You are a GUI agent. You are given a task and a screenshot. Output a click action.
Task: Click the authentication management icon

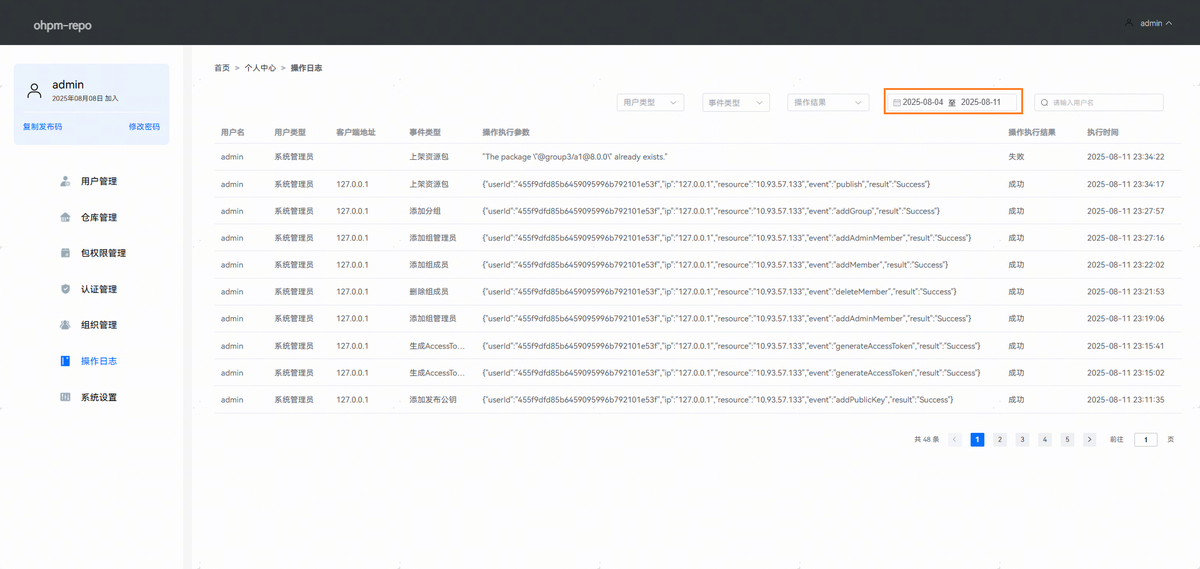(65, 289)
